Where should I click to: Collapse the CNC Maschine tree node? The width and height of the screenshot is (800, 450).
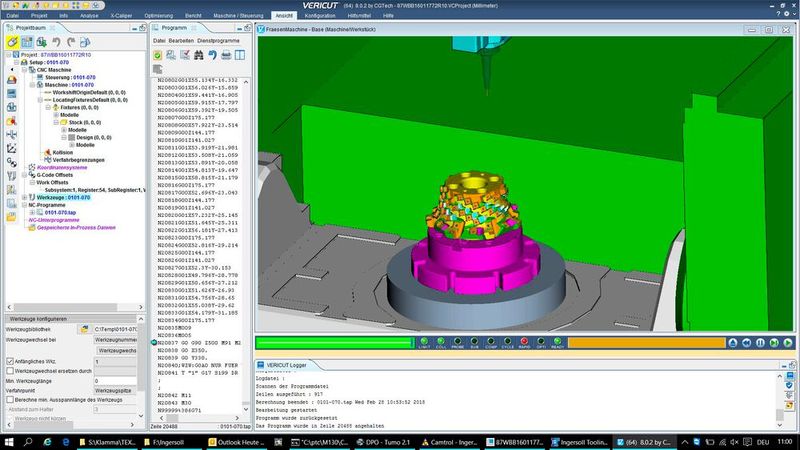pyautogui.click(x=24, y=70)
